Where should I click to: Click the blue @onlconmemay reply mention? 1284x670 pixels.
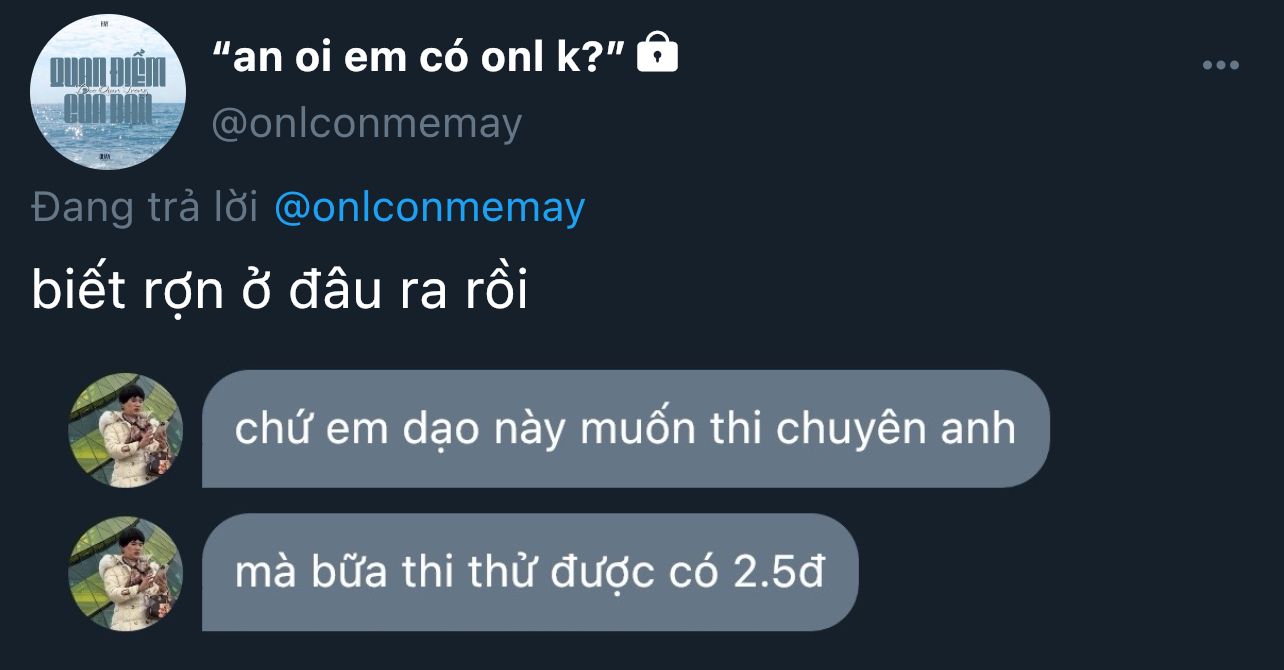pos(429,208)
